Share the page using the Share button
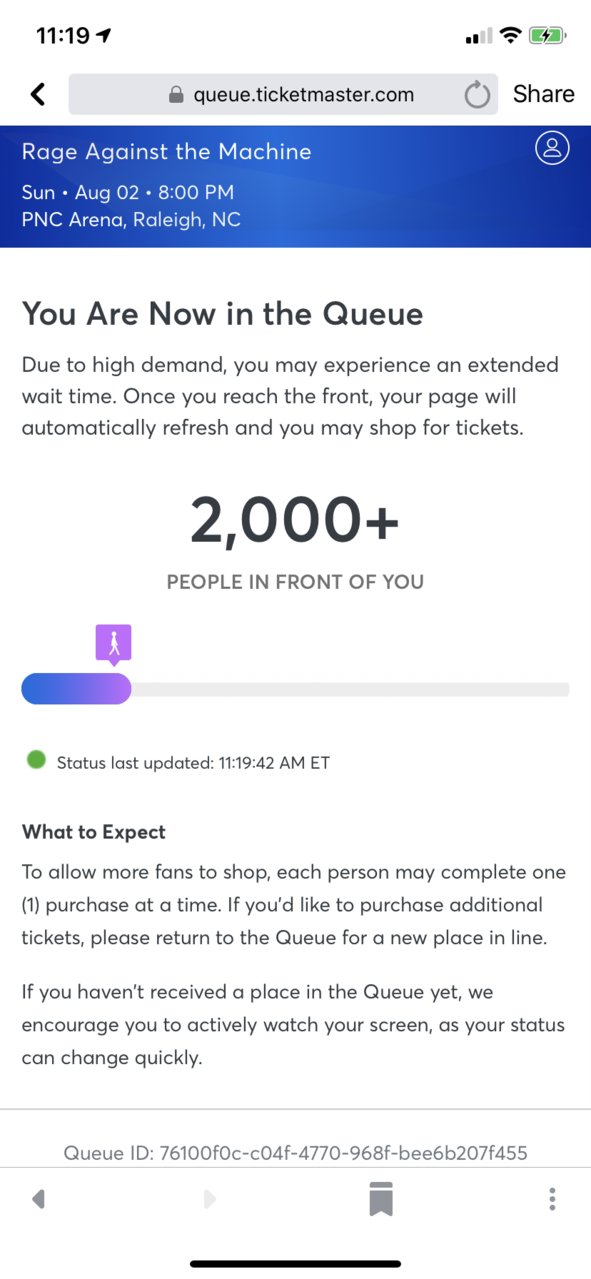Screen dimensions: 591x1279 pos(544,94)
